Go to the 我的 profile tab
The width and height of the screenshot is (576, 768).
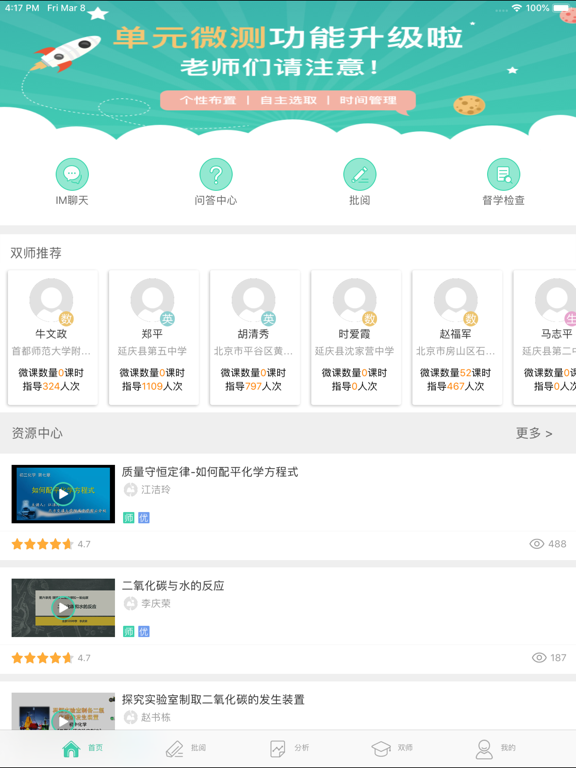pos(495,748)
